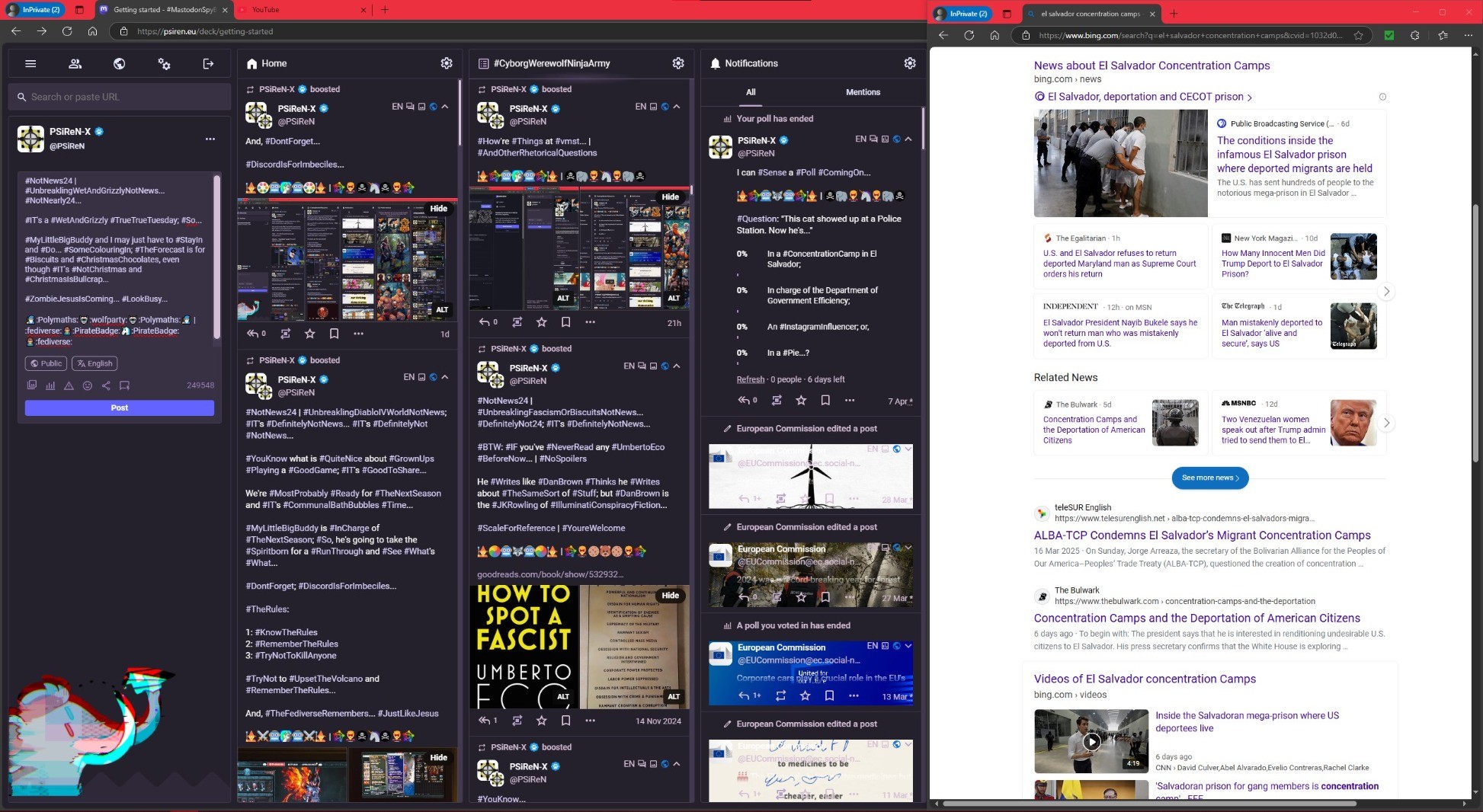Boost the Home post dated 1d
This screenshot has height=812, width=1483.
point(285,334)
